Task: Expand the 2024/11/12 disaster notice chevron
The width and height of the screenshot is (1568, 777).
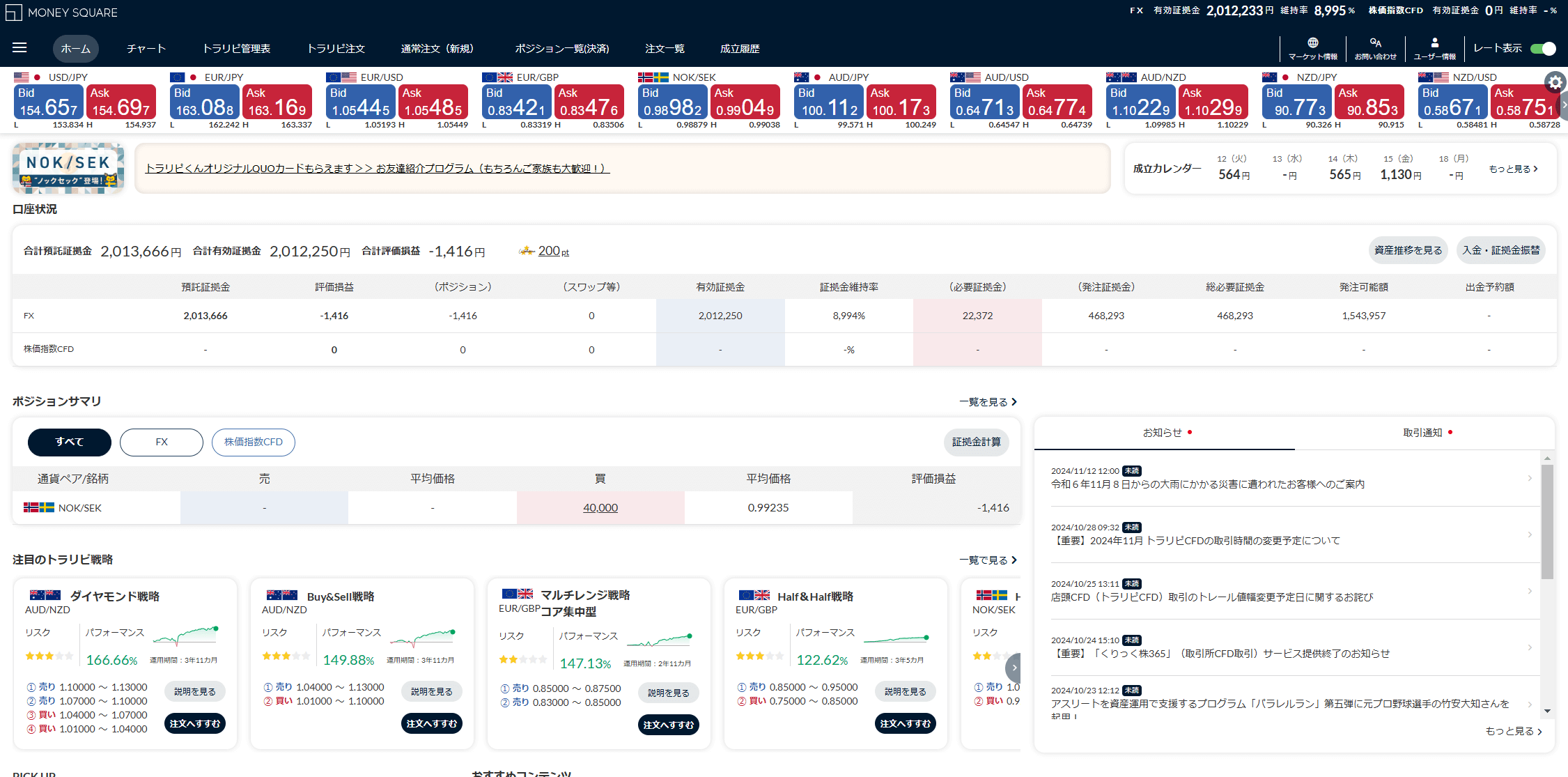Action: pos(1530,478)
